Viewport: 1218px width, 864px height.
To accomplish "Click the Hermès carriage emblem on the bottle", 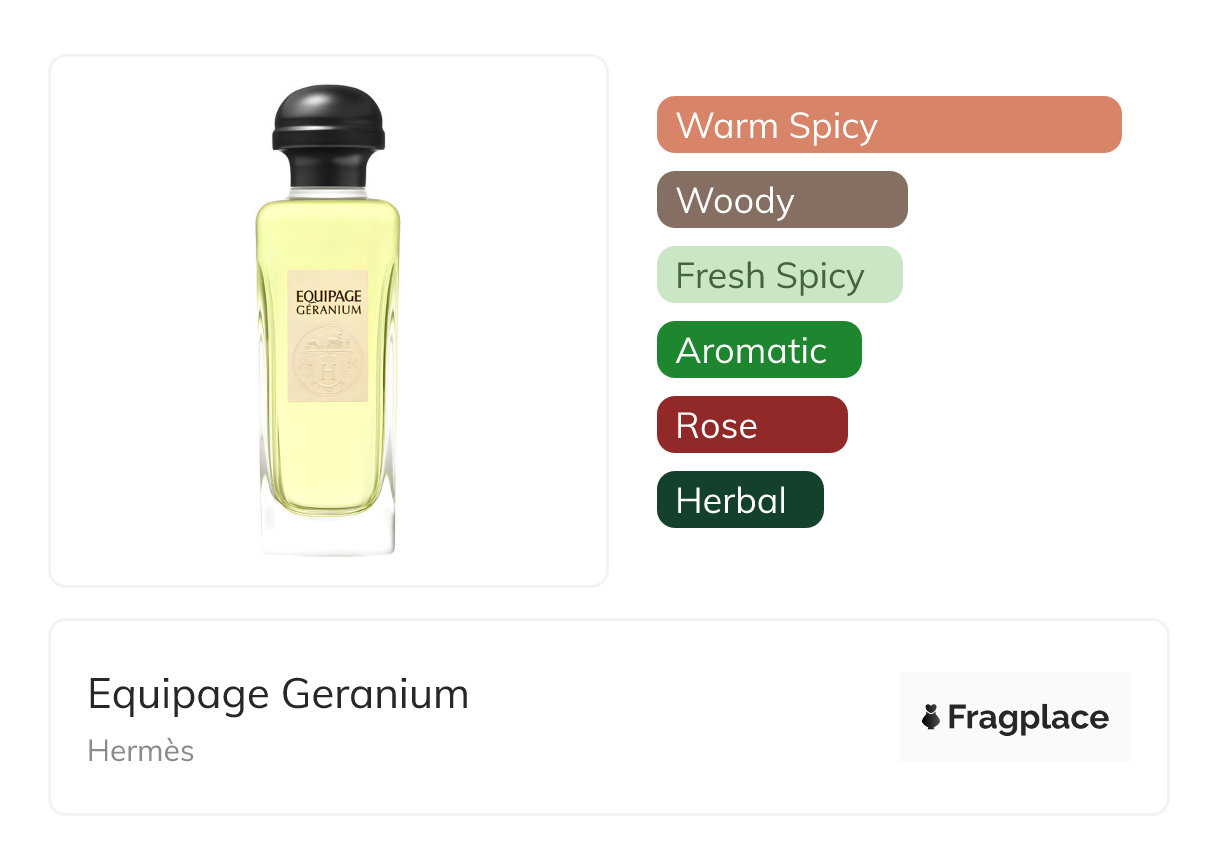I will (328, 358).
